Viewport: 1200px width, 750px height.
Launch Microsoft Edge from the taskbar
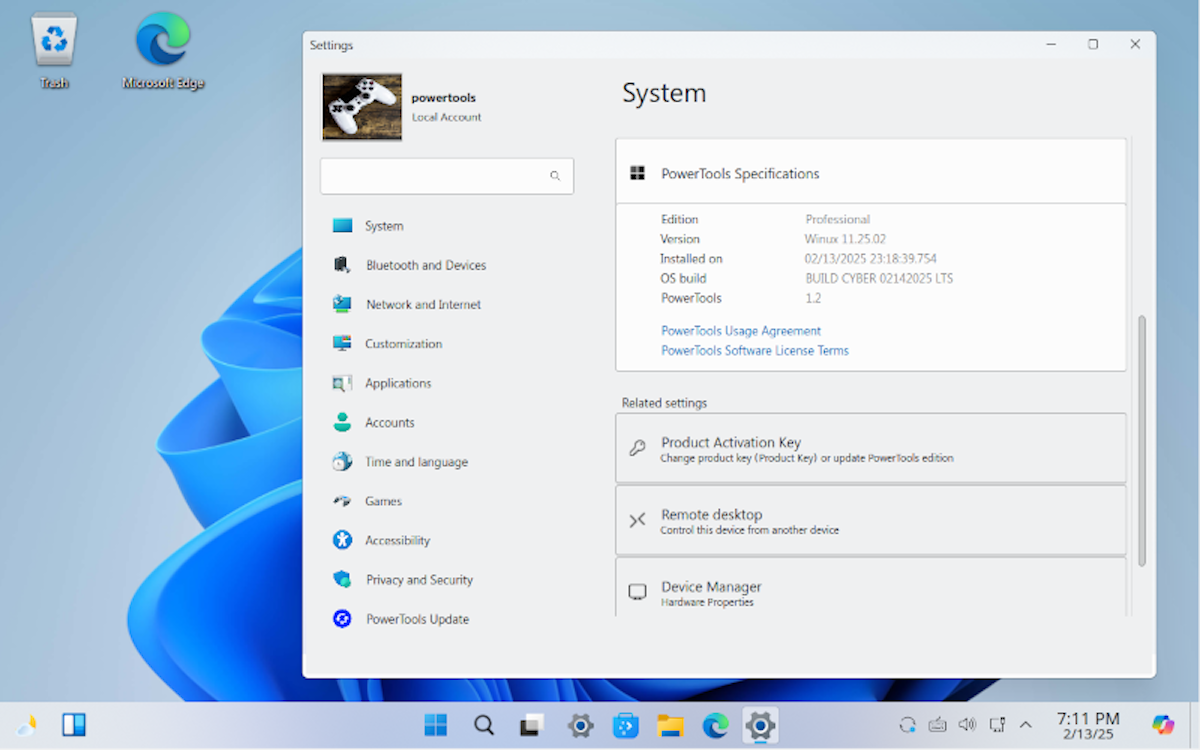pyautogui.click(x=716, y=726)
